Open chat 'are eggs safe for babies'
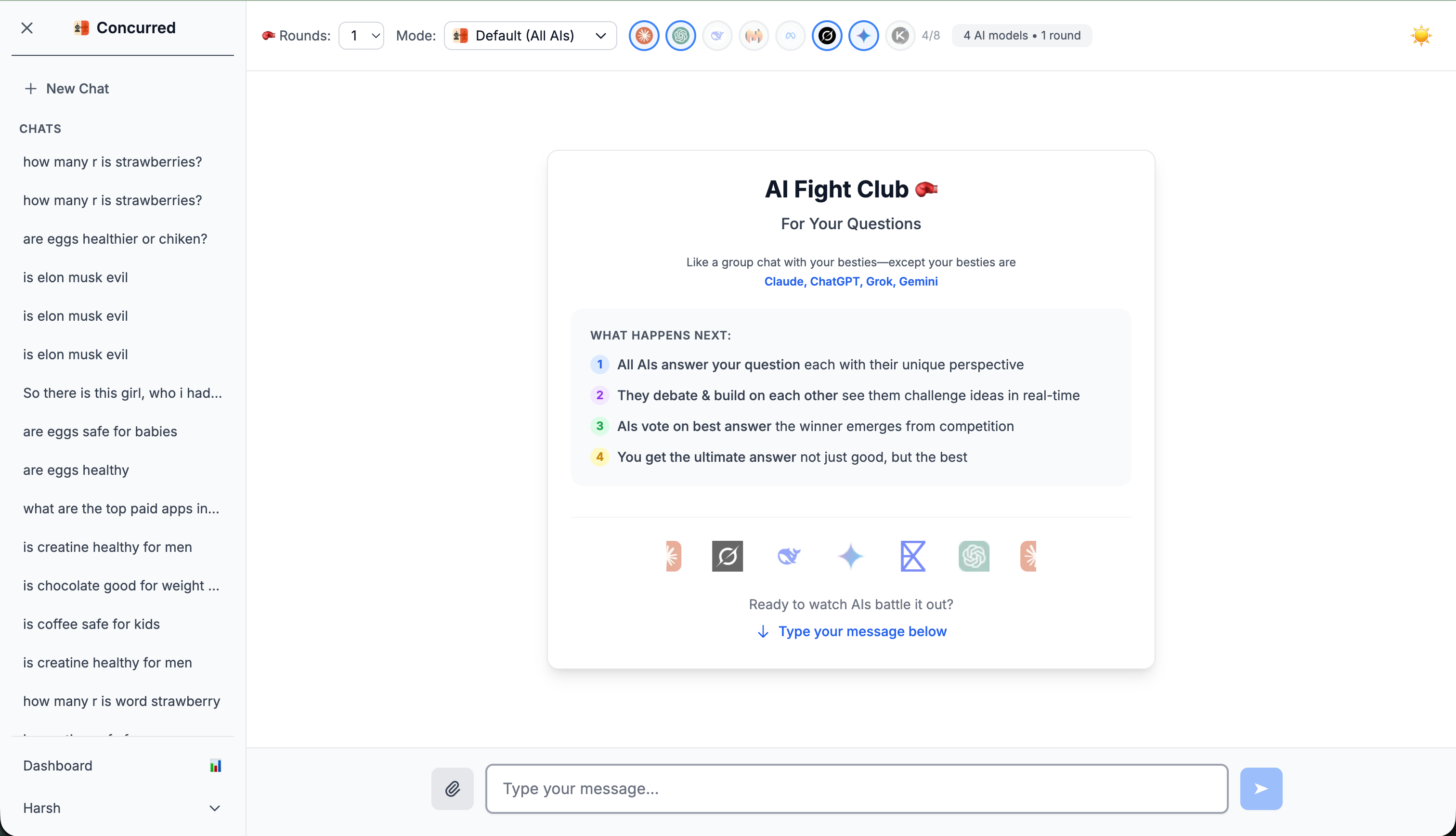This screenshot has height=836, width=1456. pos(100,431)
